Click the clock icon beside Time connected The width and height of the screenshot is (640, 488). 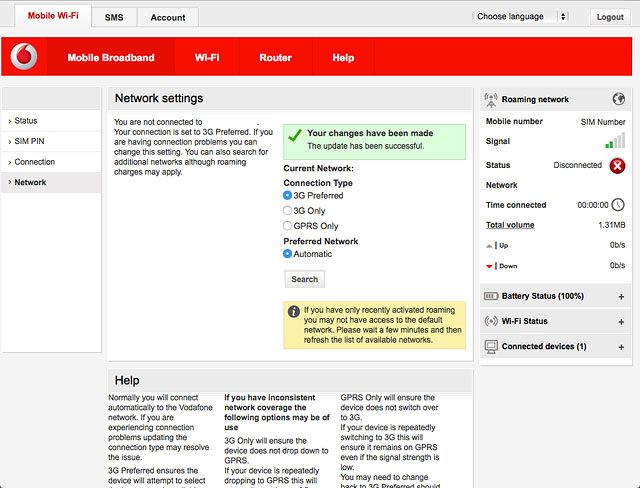coord(618,205)
